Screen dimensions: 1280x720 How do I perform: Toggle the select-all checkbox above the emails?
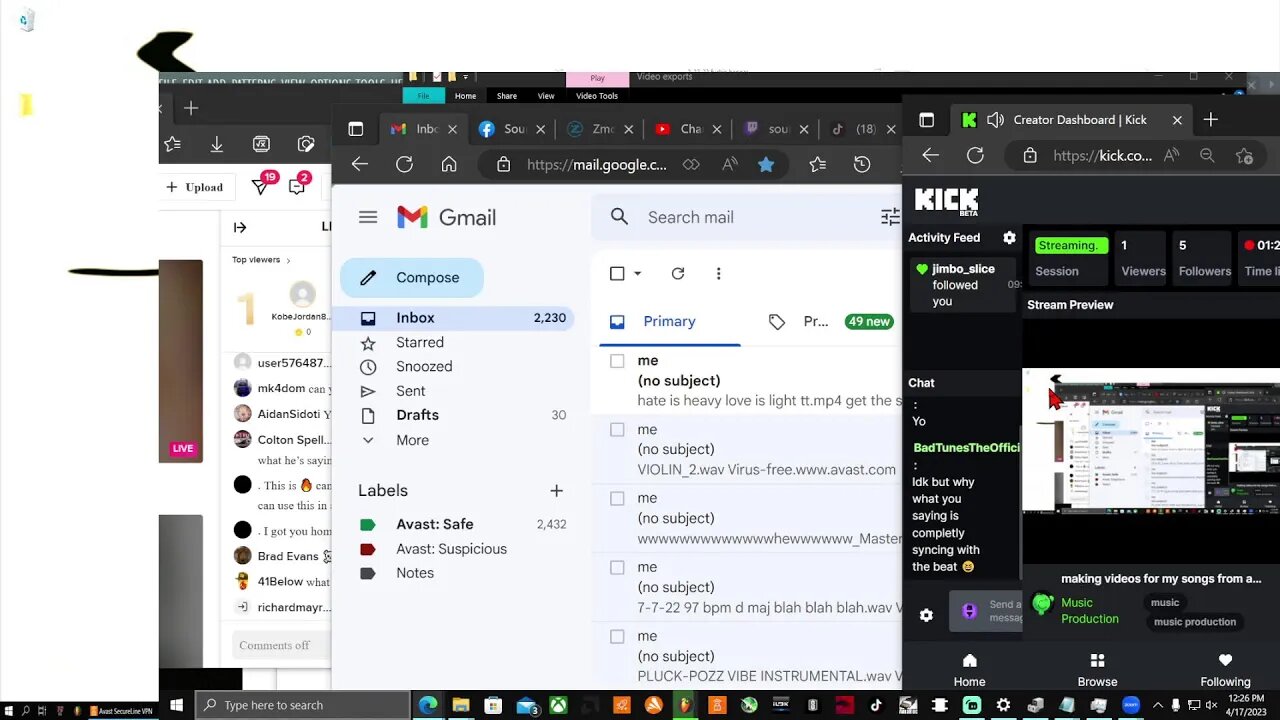coord(617,274)
